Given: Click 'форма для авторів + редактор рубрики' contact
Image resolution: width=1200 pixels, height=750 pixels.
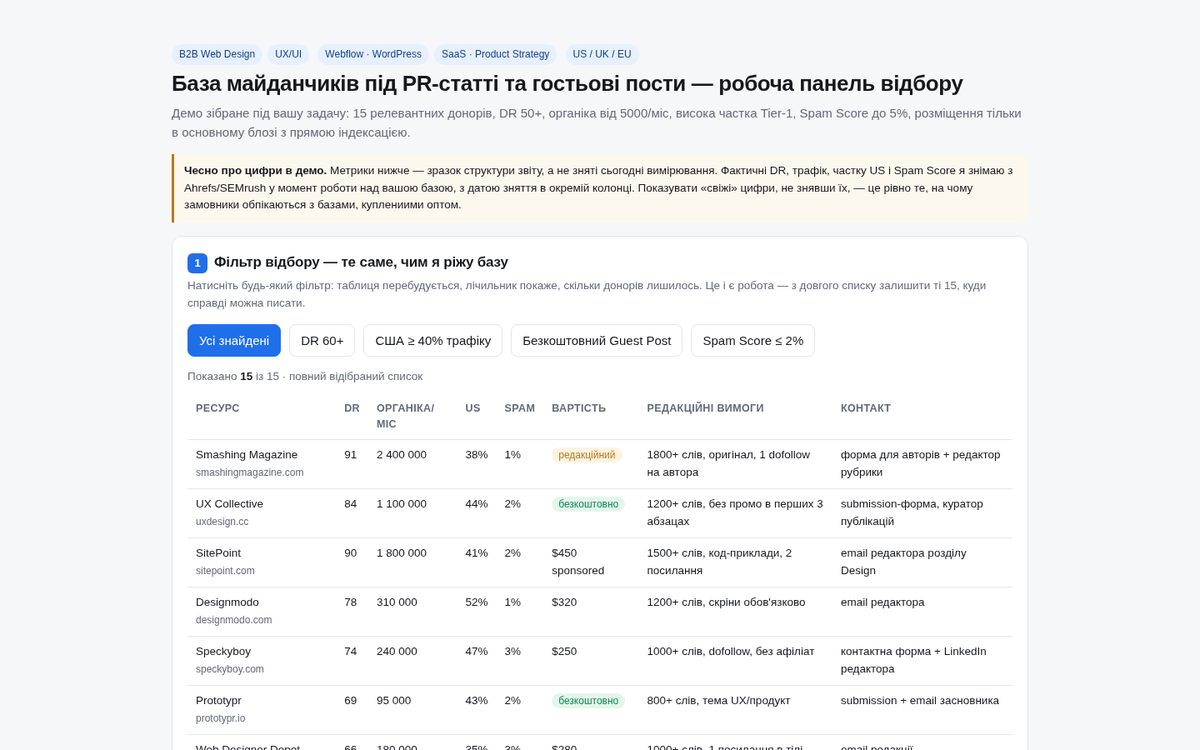Looking at the screenshot, I should tap(920, 463).
